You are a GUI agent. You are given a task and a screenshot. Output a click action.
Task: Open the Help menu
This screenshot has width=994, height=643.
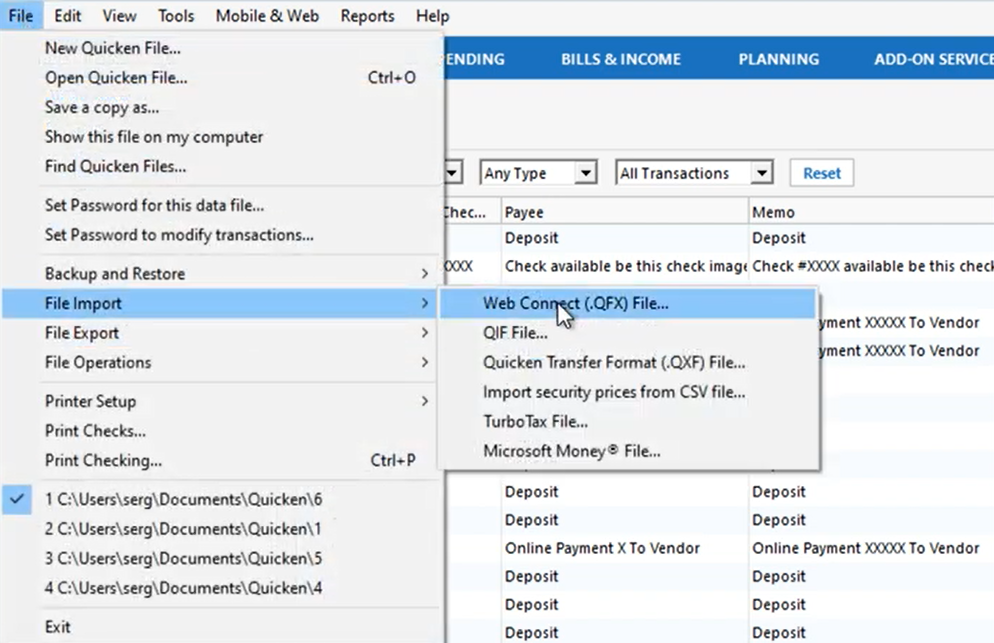[432, 15]
